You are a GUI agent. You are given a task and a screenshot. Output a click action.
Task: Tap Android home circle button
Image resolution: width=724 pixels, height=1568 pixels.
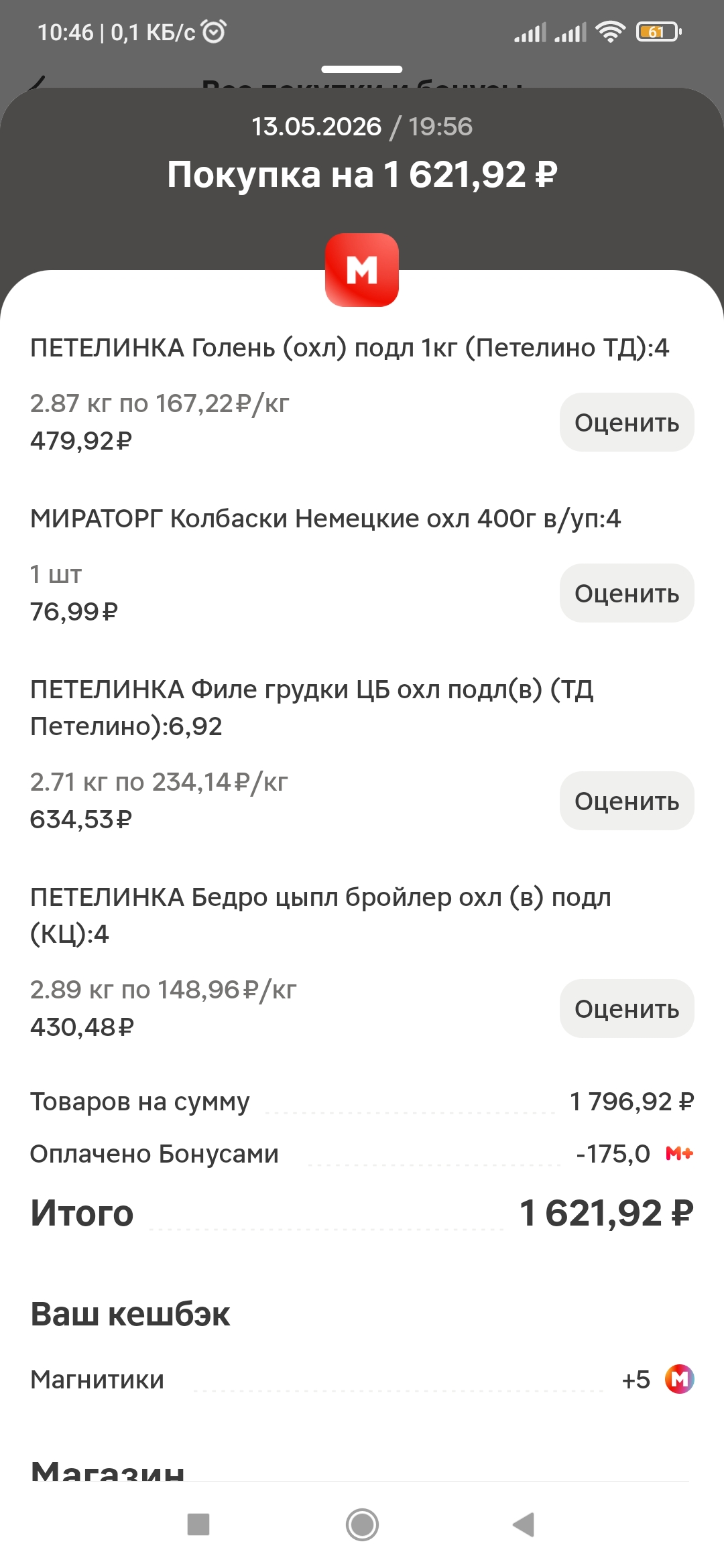coord(362,1524)
